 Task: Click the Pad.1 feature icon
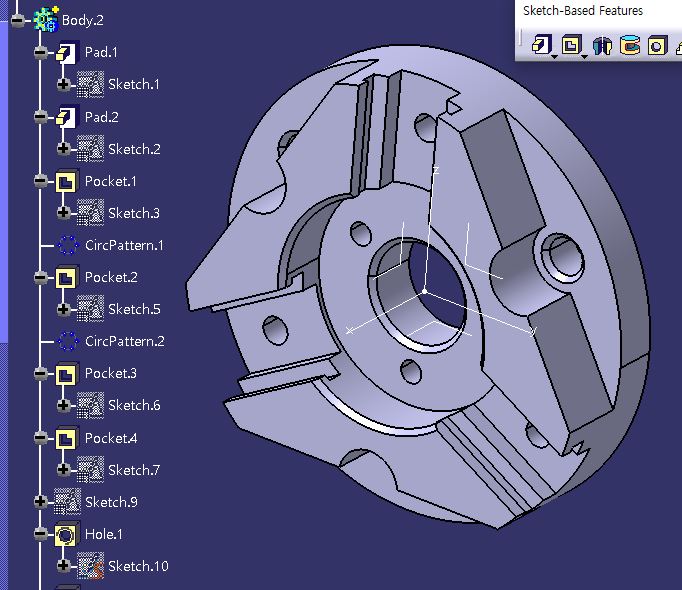point(67,53)
